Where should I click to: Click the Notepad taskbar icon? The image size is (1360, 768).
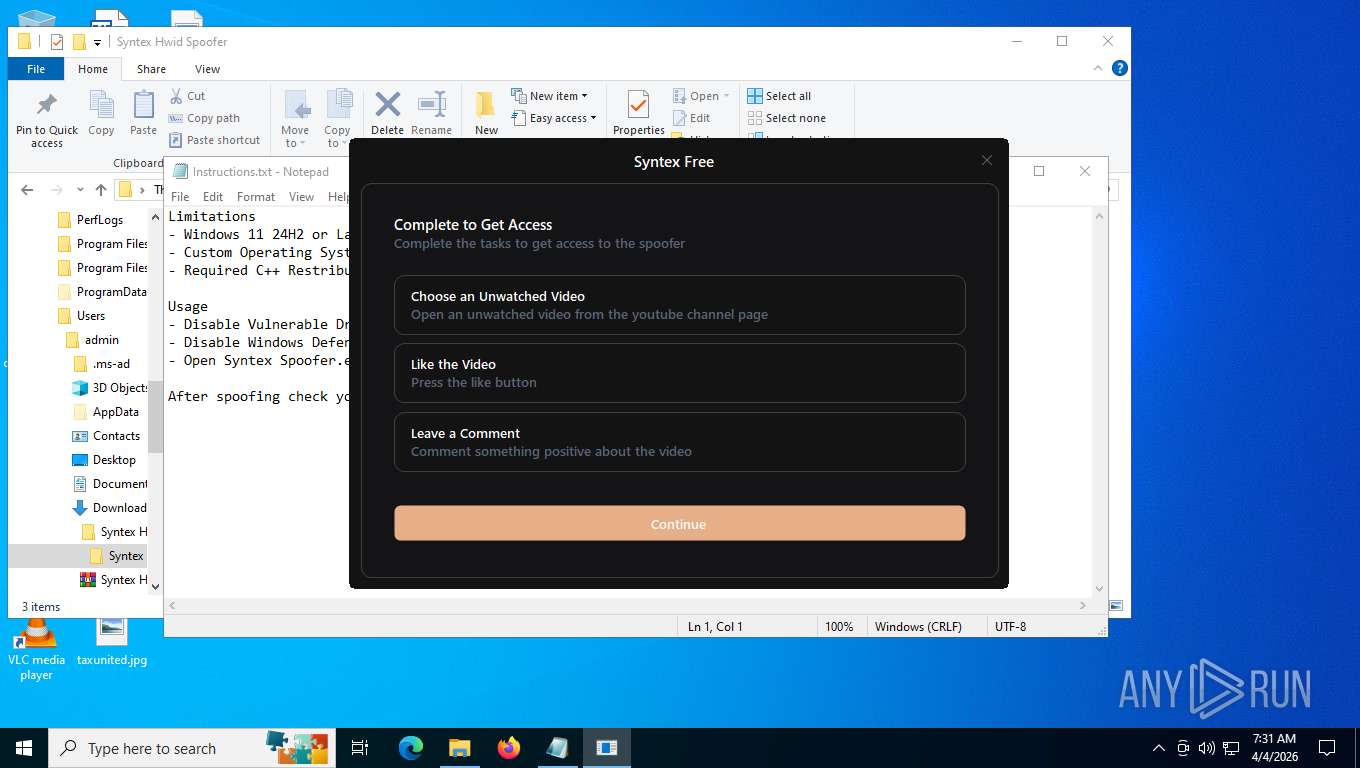558,748
